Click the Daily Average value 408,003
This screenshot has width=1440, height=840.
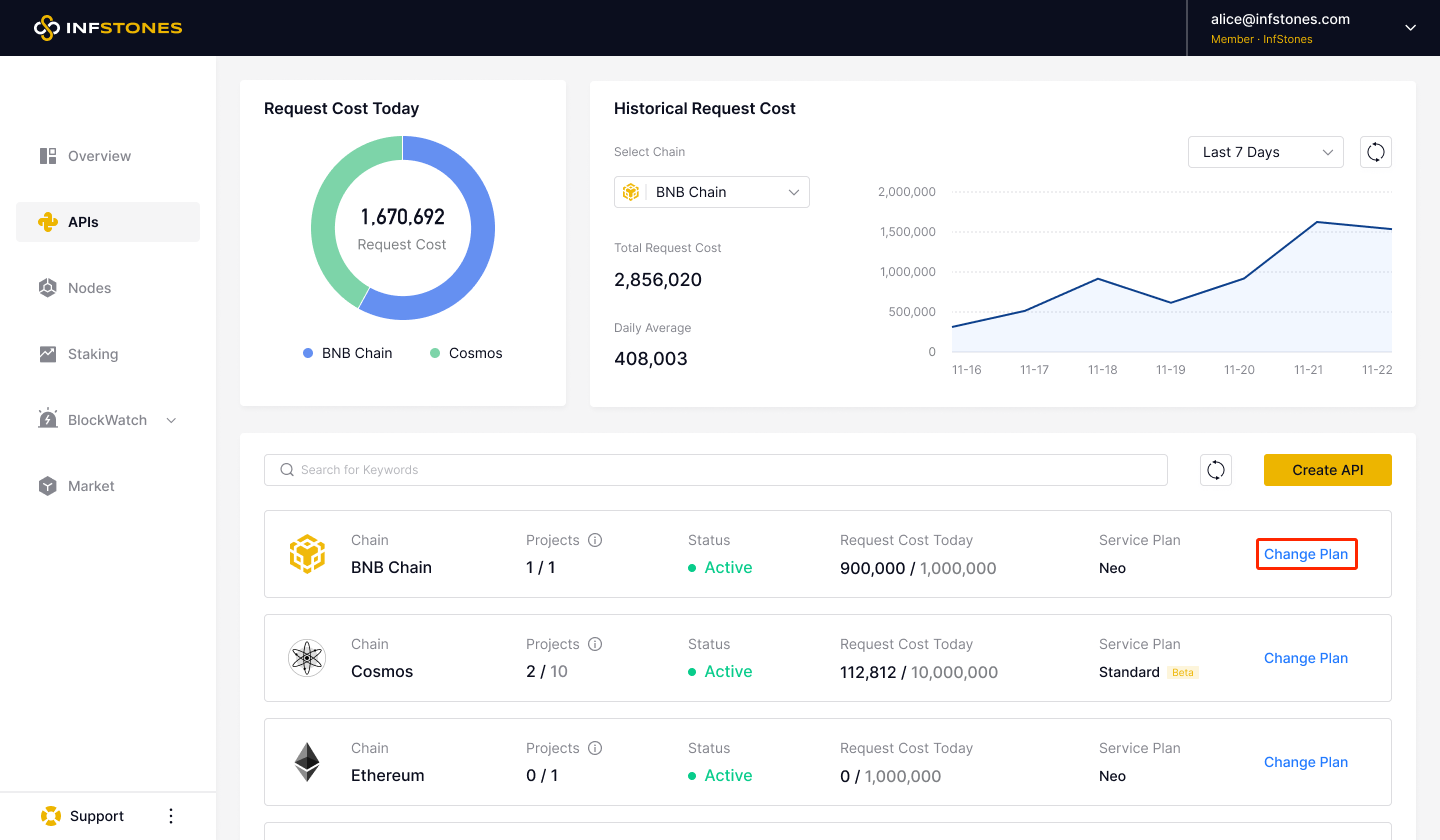[x=651, y=359]
